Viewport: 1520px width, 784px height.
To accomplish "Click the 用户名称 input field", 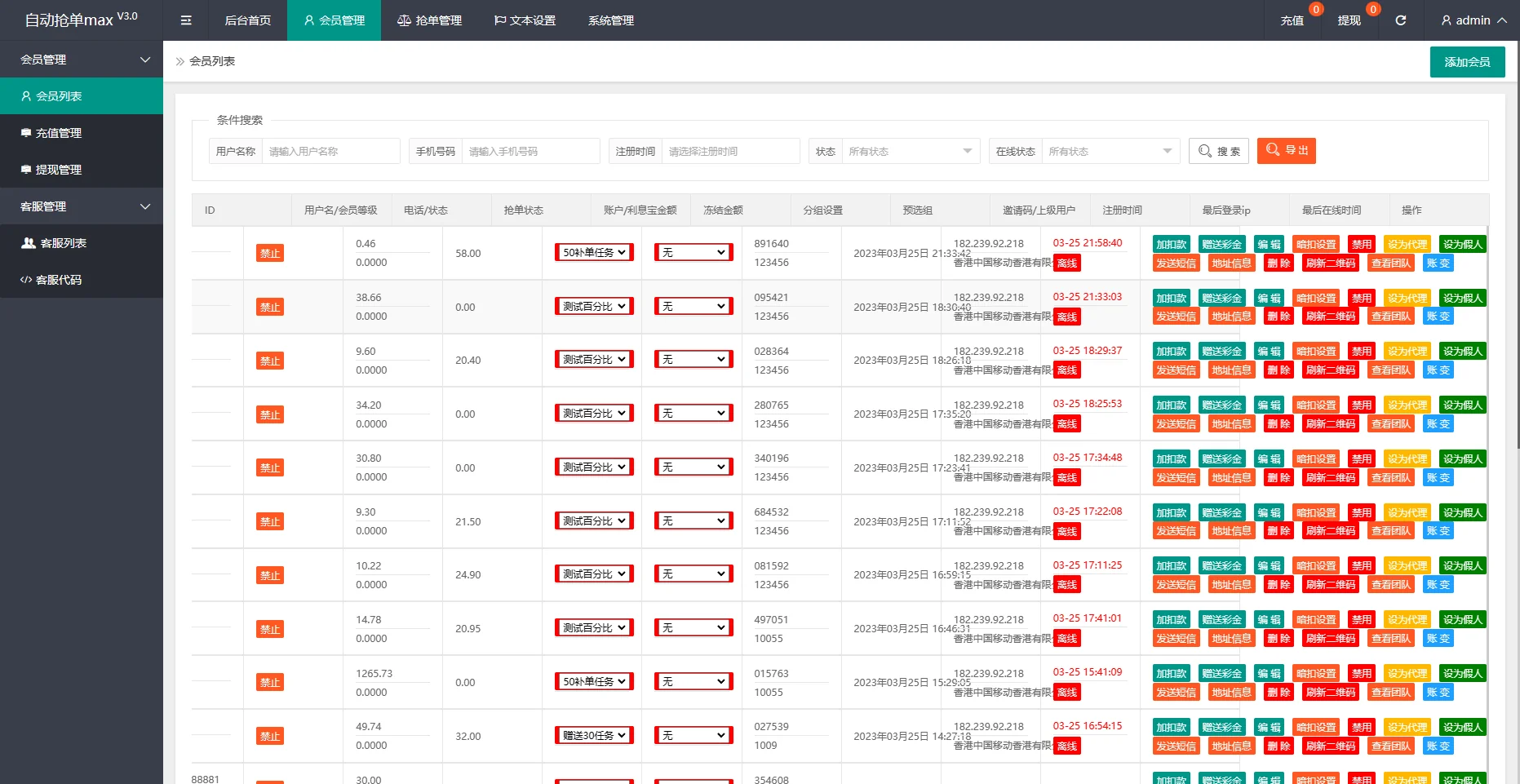I will (330, 151).
